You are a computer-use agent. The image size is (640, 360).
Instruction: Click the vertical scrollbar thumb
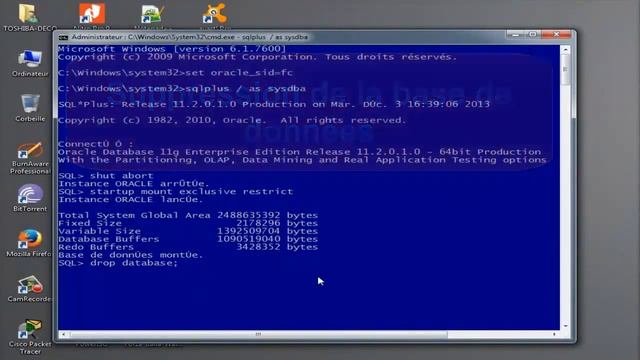pos(565,70)
